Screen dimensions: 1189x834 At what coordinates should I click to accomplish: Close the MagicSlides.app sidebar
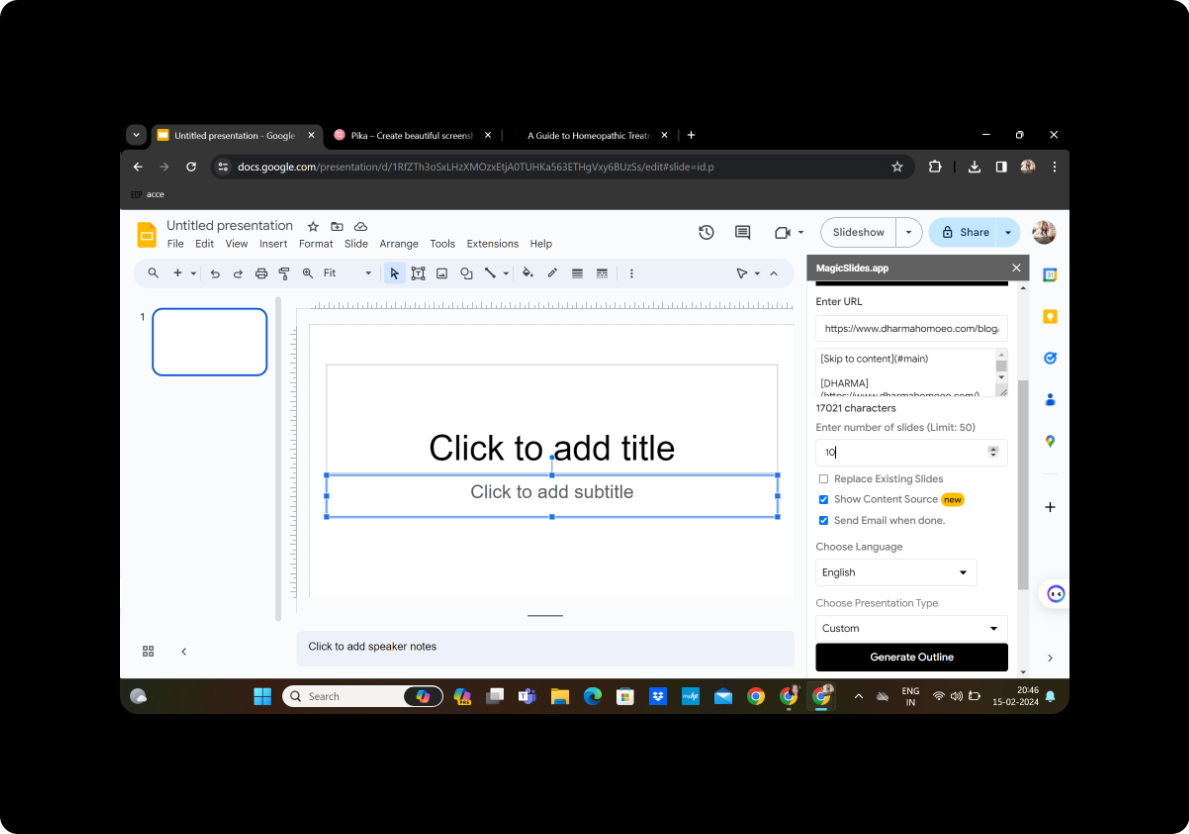tap(1016, 268)
